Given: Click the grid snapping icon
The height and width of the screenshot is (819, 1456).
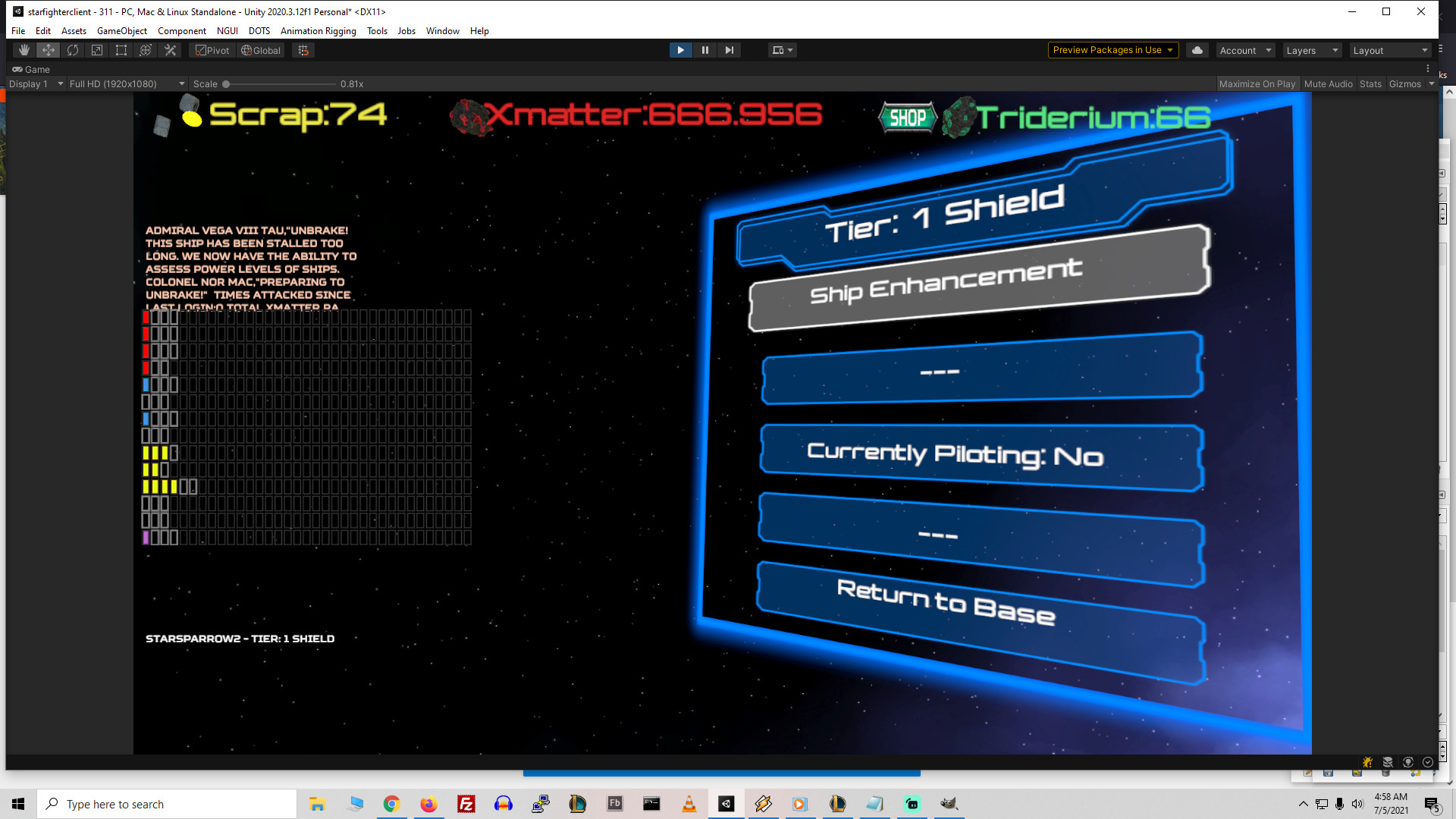Looking at the screenshot, I should click(x=303, y=50).
